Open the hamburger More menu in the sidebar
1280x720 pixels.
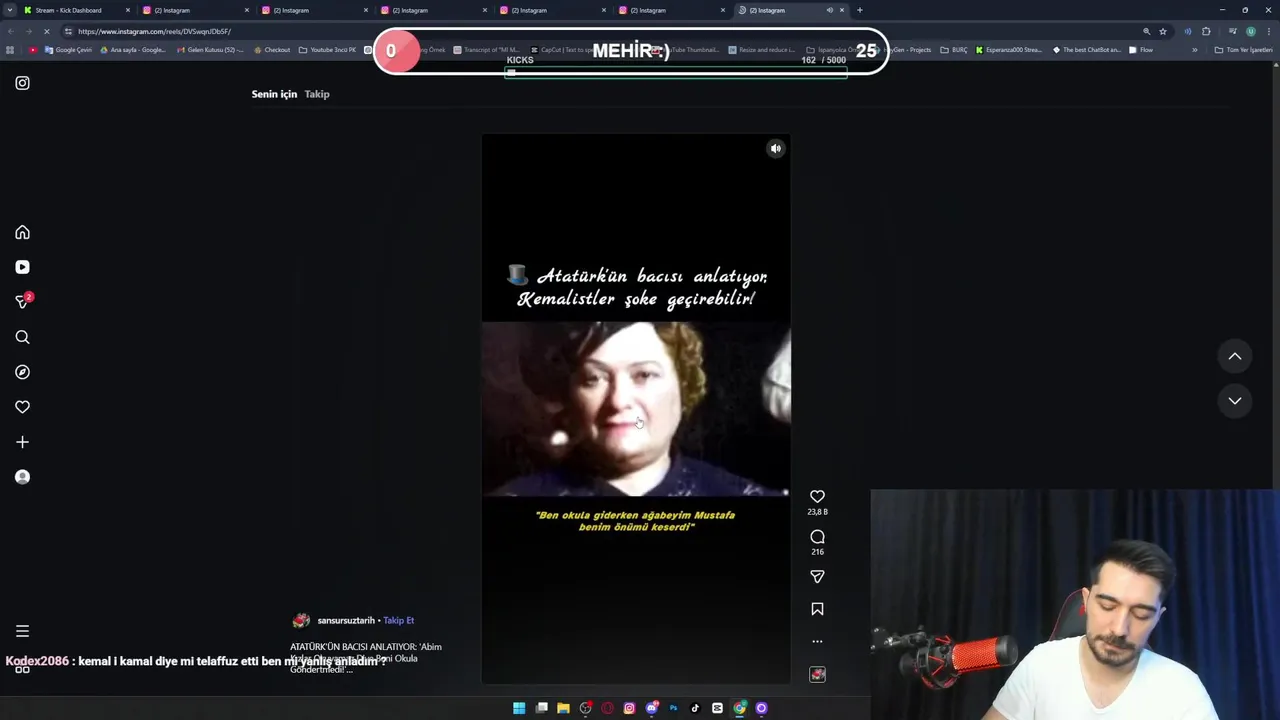(x=22, y=631)
